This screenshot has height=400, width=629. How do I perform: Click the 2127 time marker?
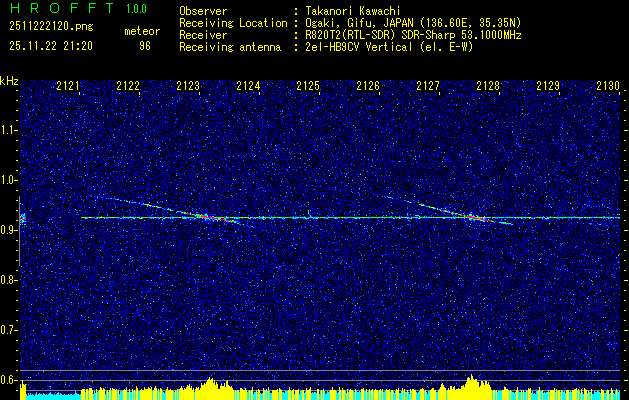click(428, 86)
